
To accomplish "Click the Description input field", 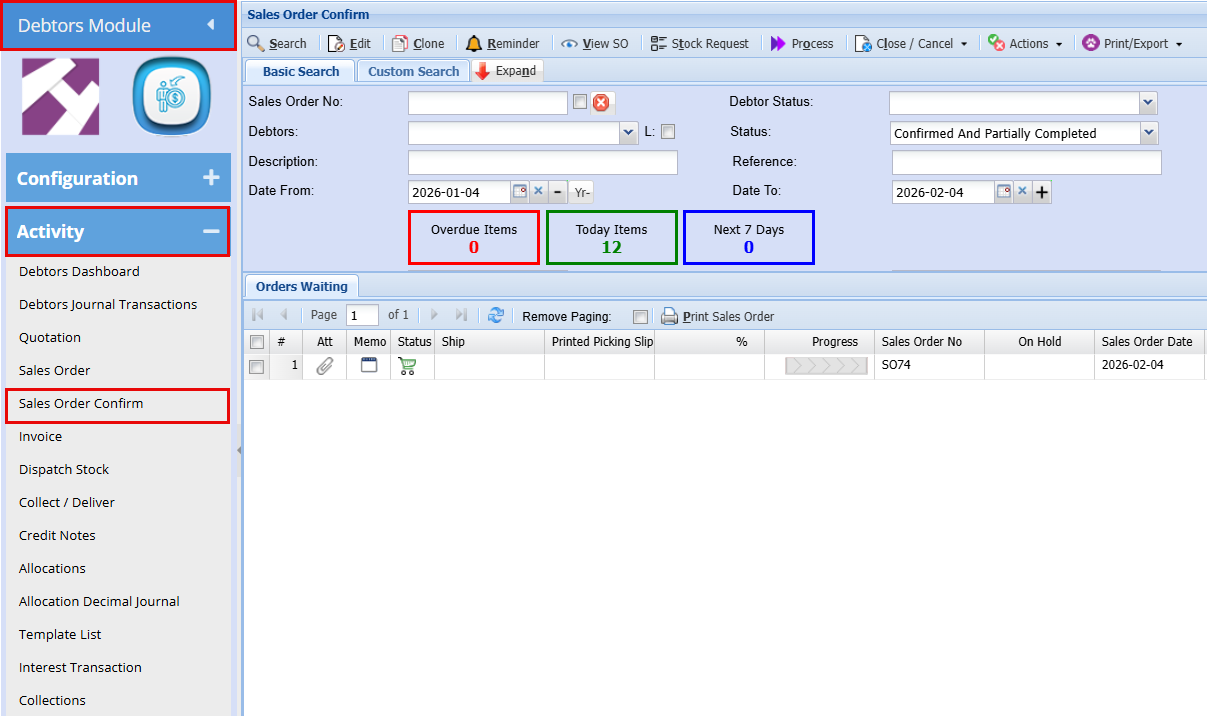I will pyautogui.click(x=542, y=162).
